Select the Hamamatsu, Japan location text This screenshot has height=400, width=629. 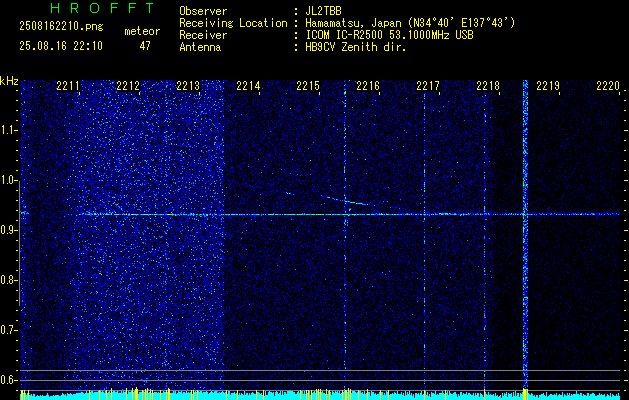(x=410, y=23)
